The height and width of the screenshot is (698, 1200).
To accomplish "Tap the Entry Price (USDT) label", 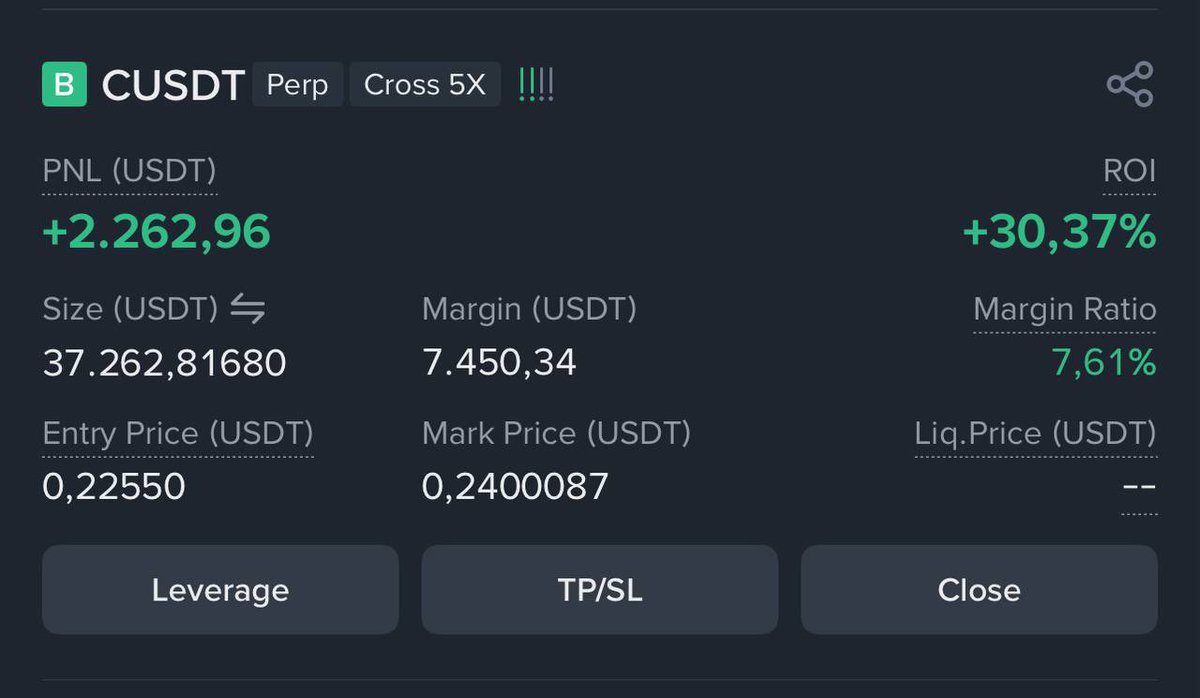I will coord(178,435).
